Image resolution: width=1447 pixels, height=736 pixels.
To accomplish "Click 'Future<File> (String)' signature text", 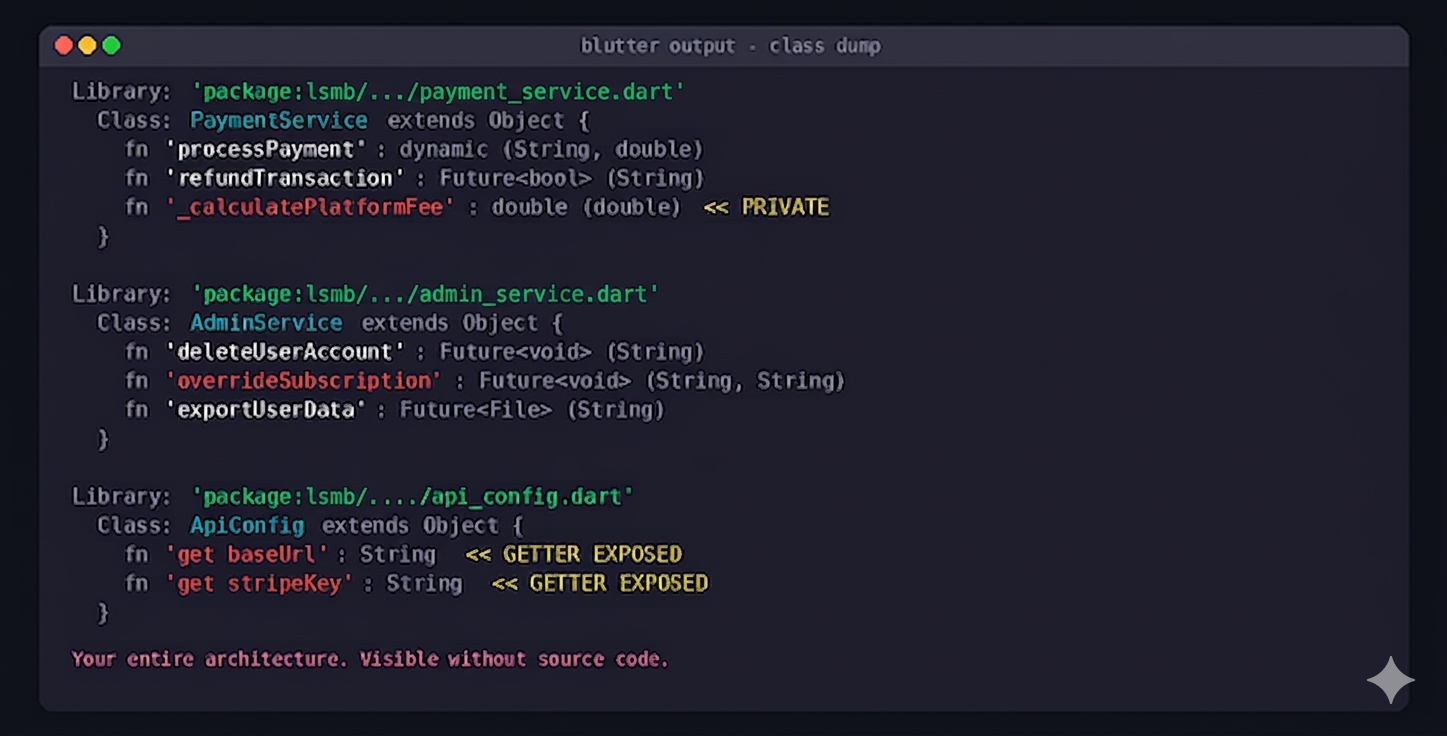I will click(x=532, y=410).
